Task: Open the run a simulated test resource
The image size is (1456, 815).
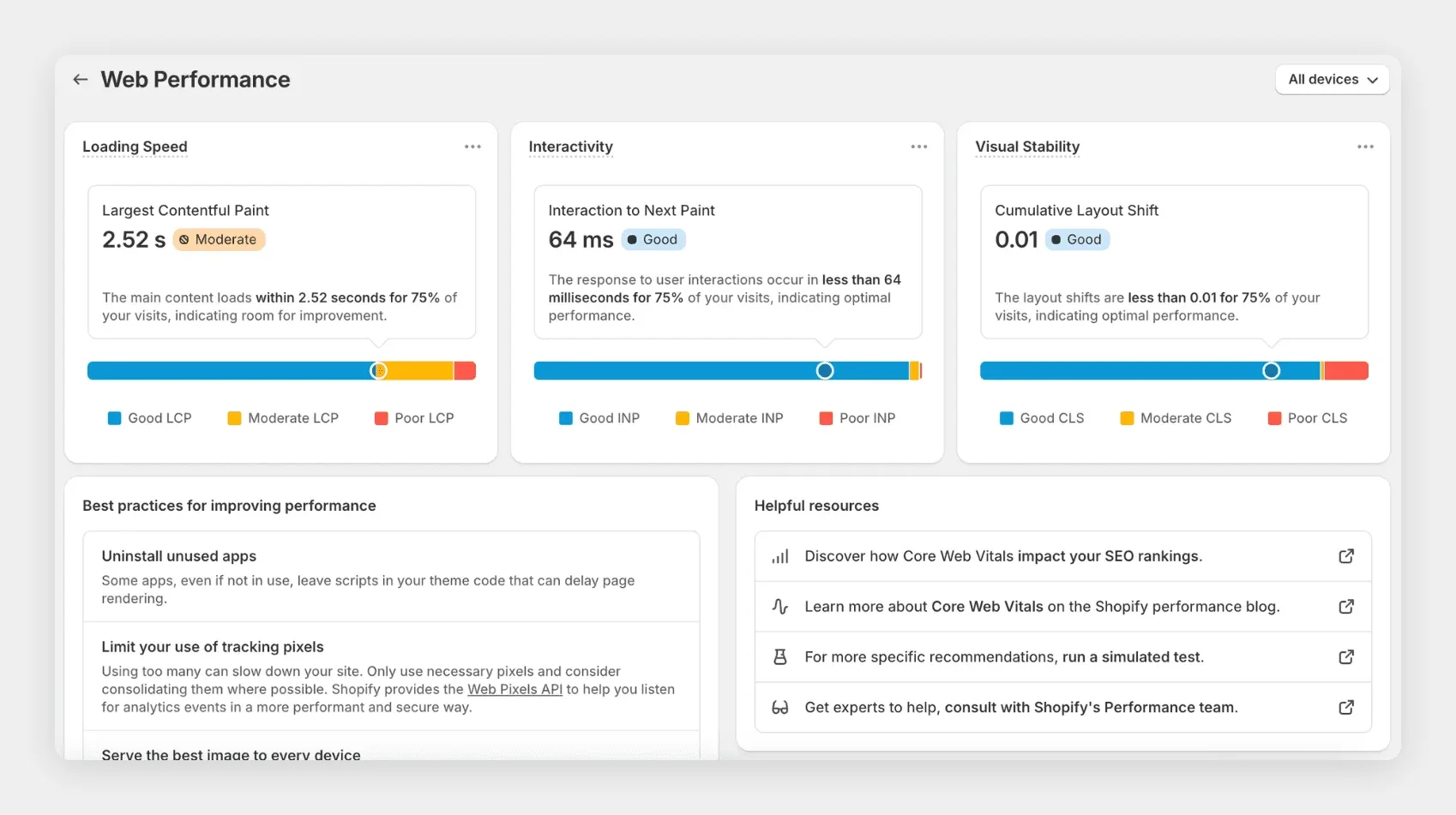Action: [1063, 657]
